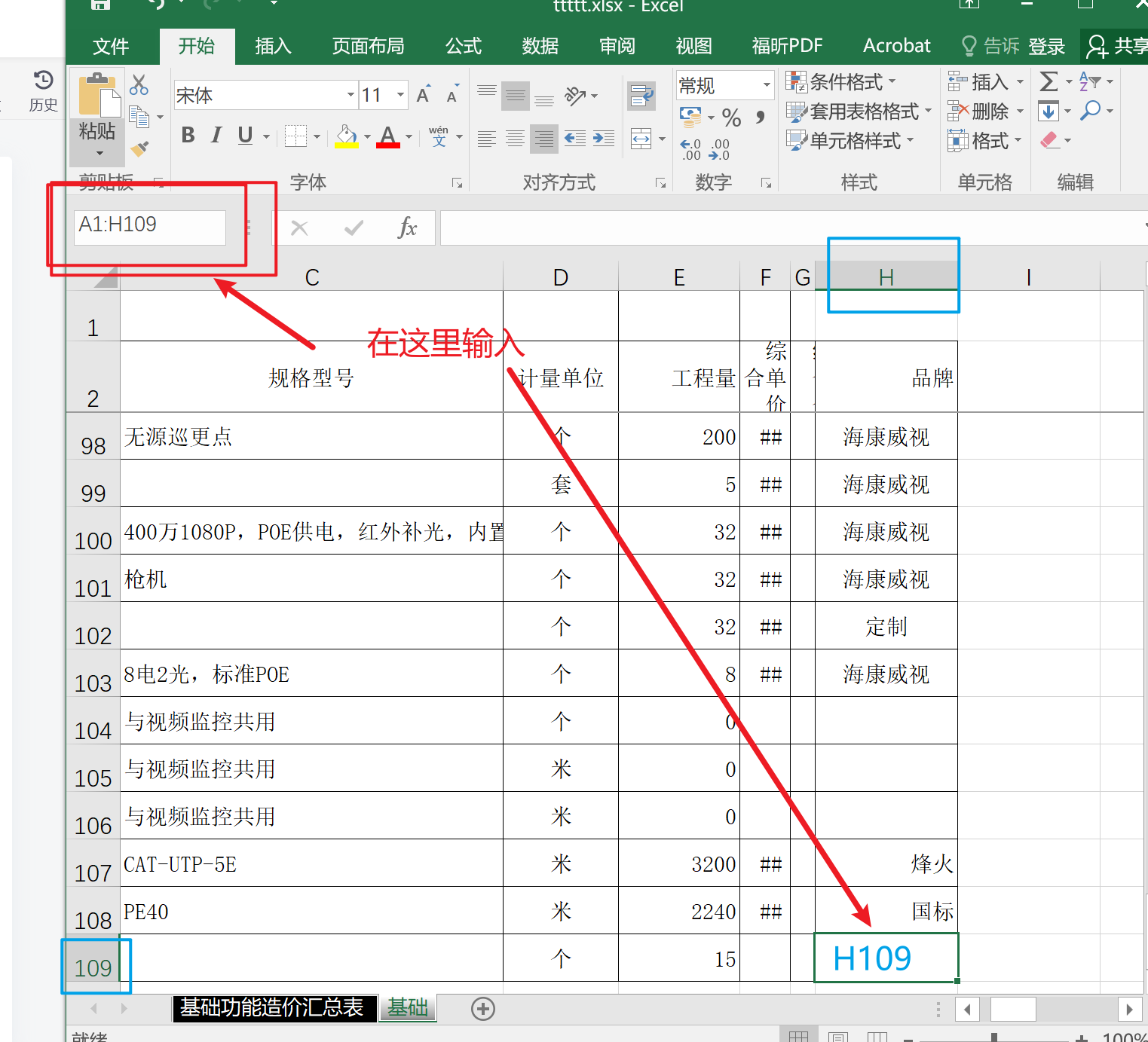Toggle Underline formatting
Screen dimensions: 1148x1042
point(245,136)
